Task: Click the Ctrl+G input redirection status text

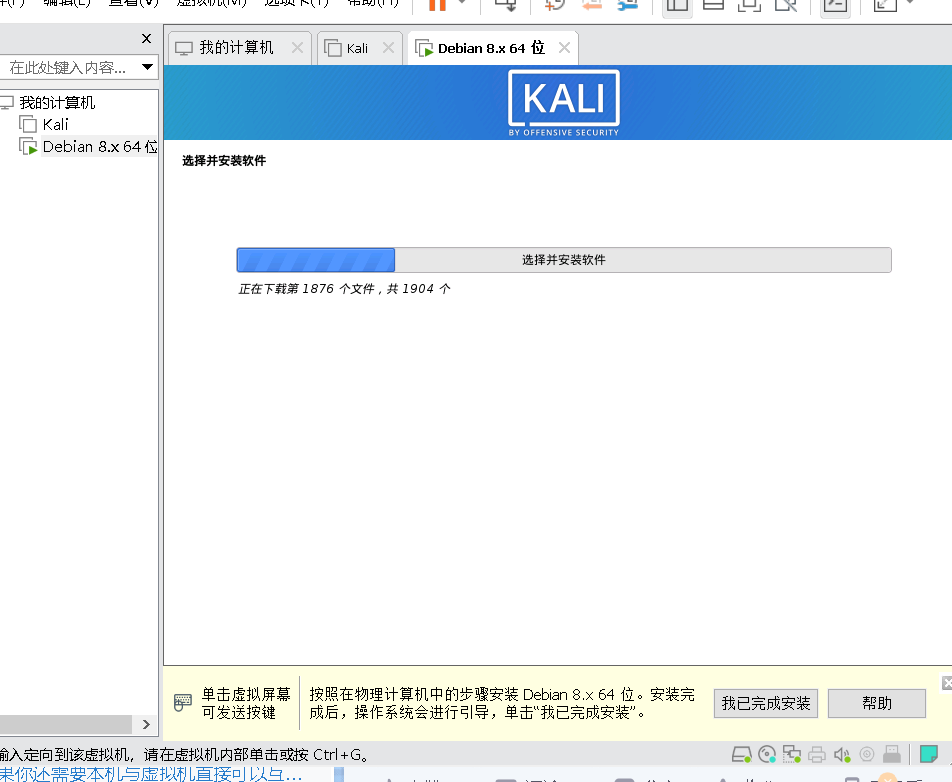Action: click(x=184, y=755)
